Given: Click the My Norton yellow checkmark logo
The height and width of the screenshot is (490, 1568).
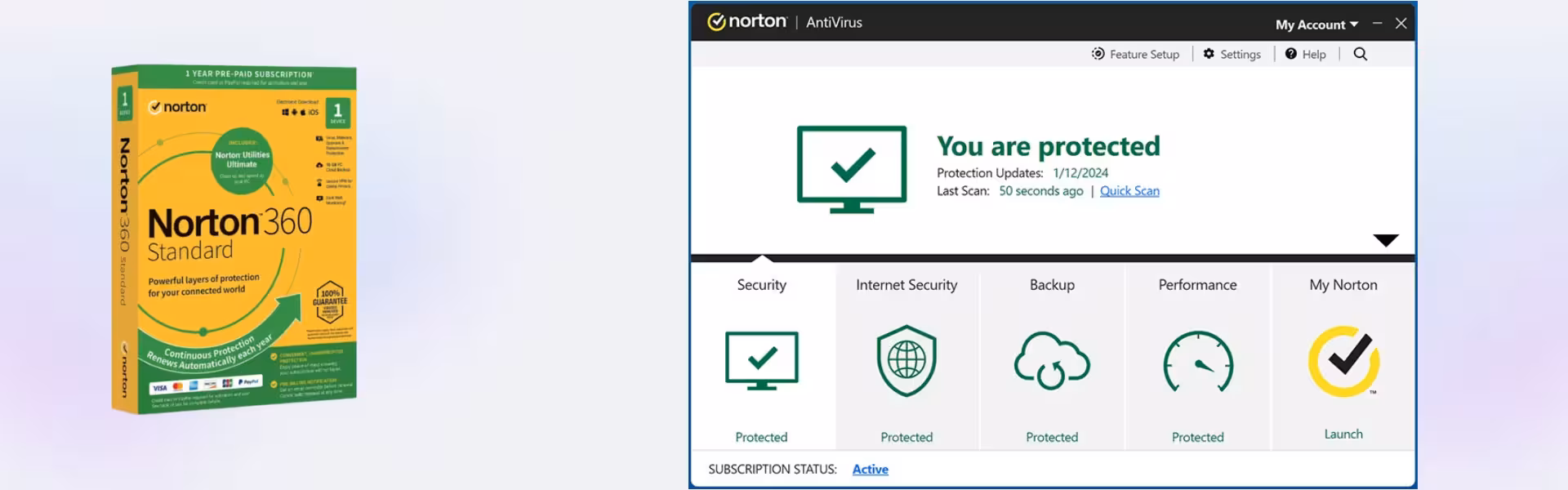Looking at the screenshot, I should [1344, 361].
